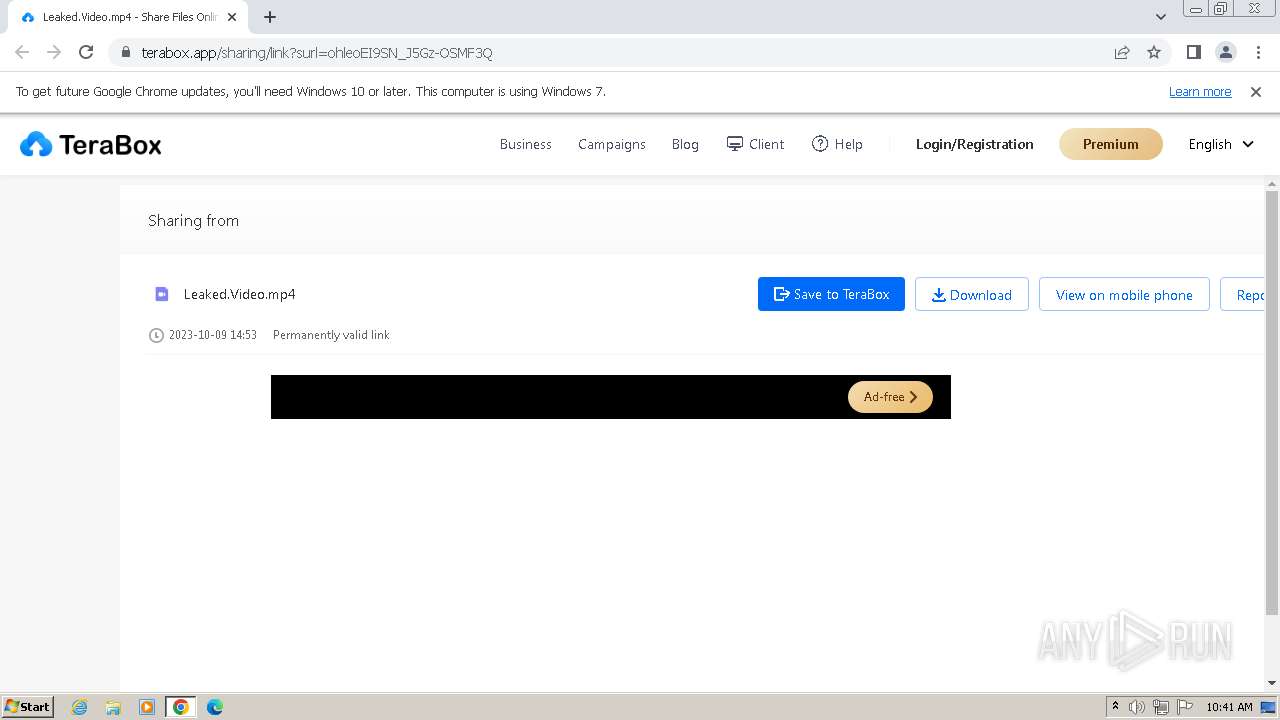
Task: Click the volume speaker tray icon
Action: pos(1137,707)
